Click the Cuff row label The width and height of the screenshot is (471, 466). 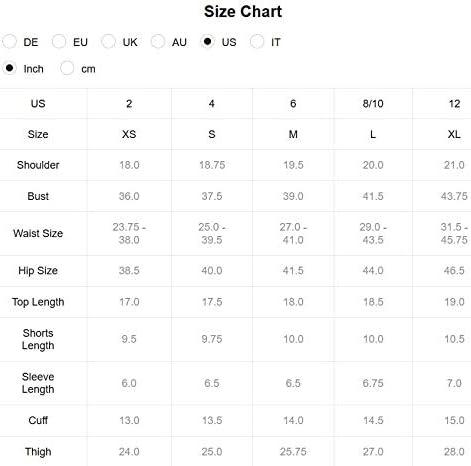click(x=38, y=420)
